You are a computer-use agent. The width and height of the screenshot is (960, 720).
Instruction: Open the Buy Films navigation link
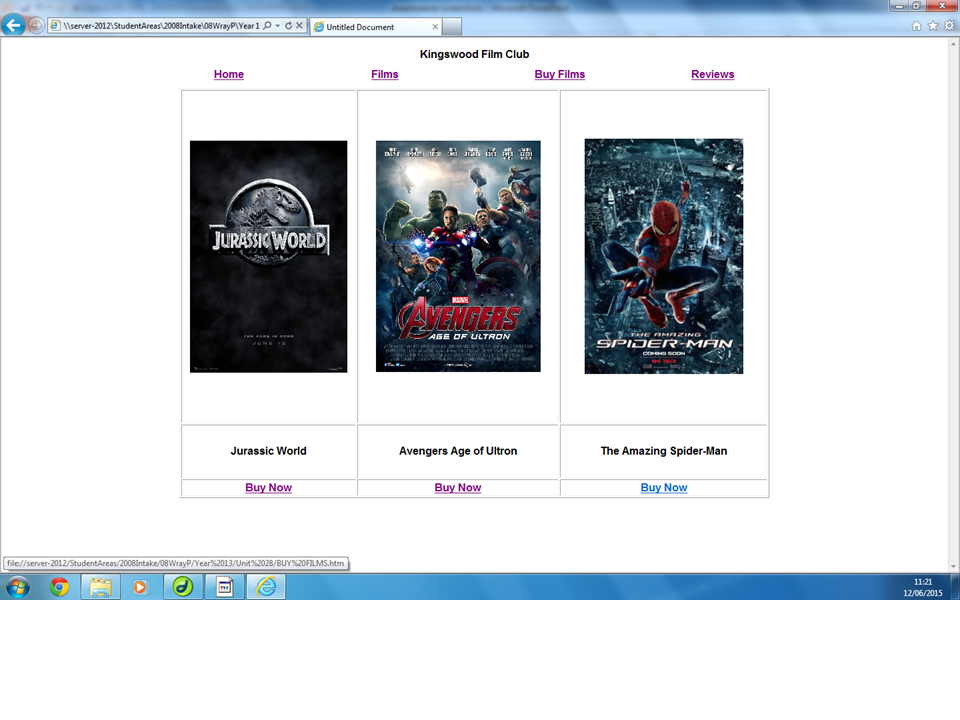(x=560, y=74)
